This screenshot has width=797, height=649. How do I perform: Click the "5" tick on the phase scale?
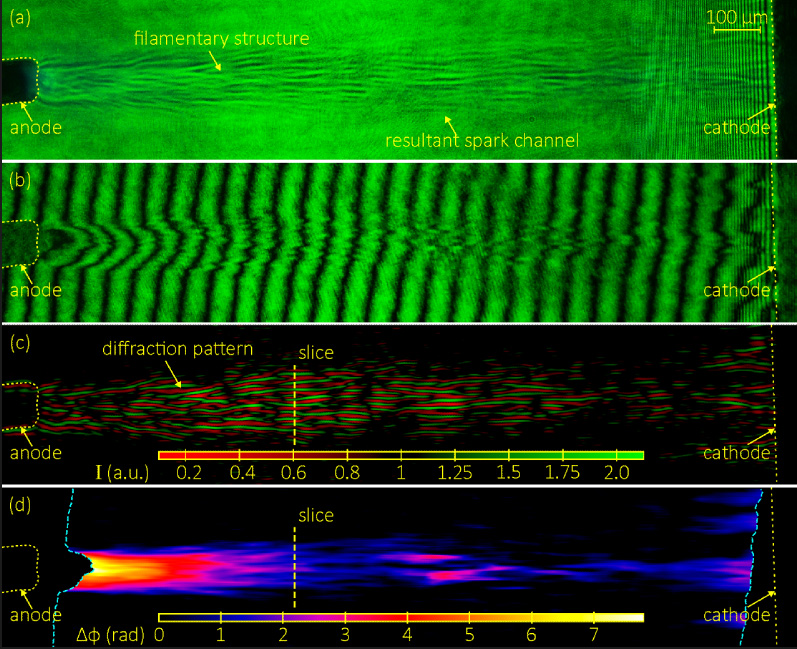(470, 635)
